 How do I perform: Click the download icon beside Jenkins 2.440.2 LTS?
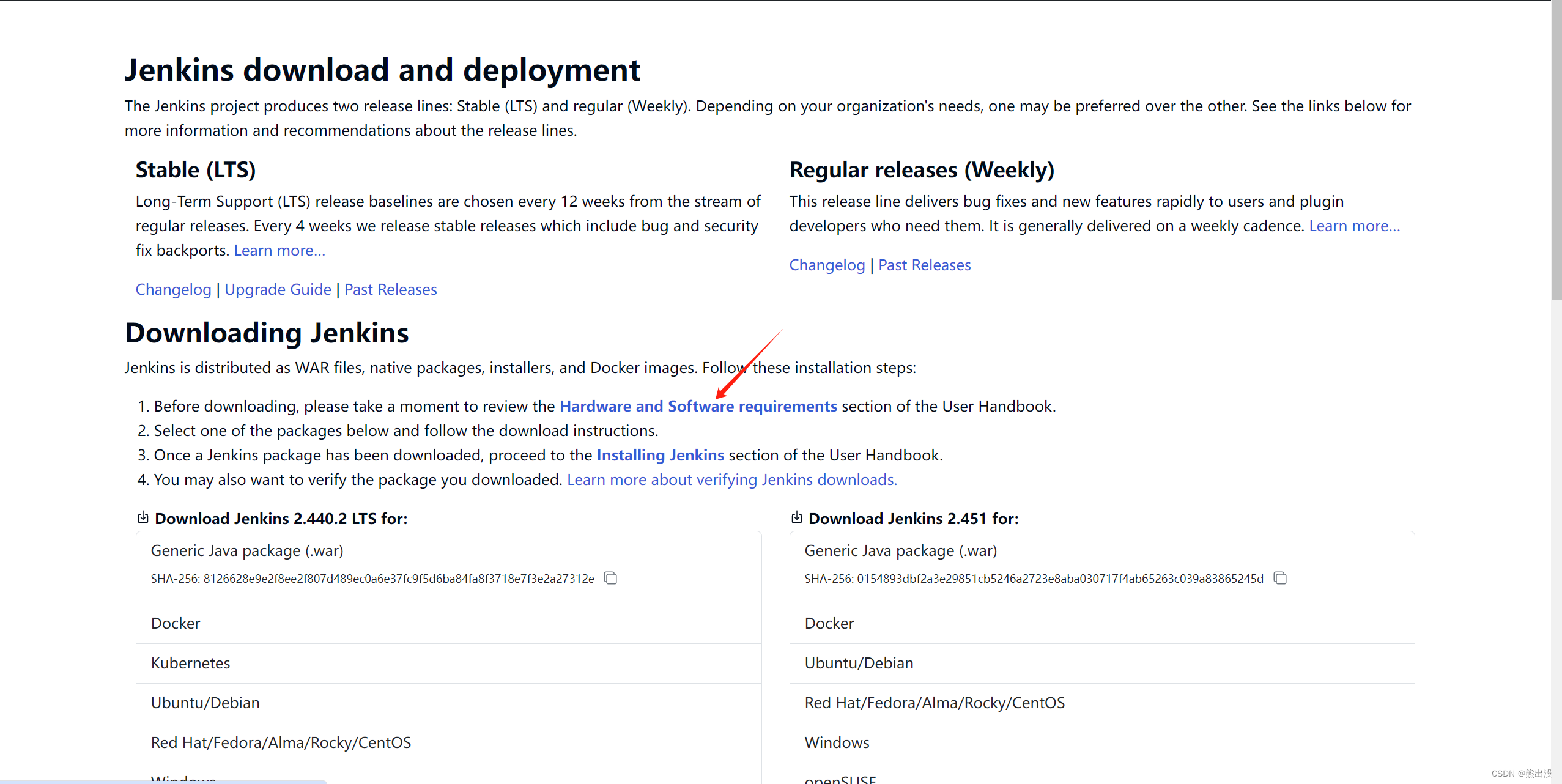pyautogui.click(x=143, y=517)
